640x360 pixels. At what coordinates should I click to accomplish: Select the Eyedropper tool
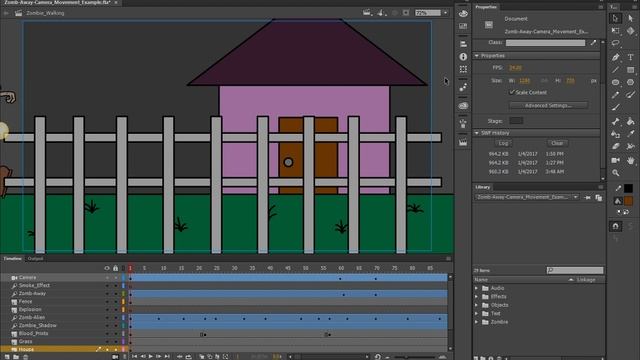[x=631, y=134]
